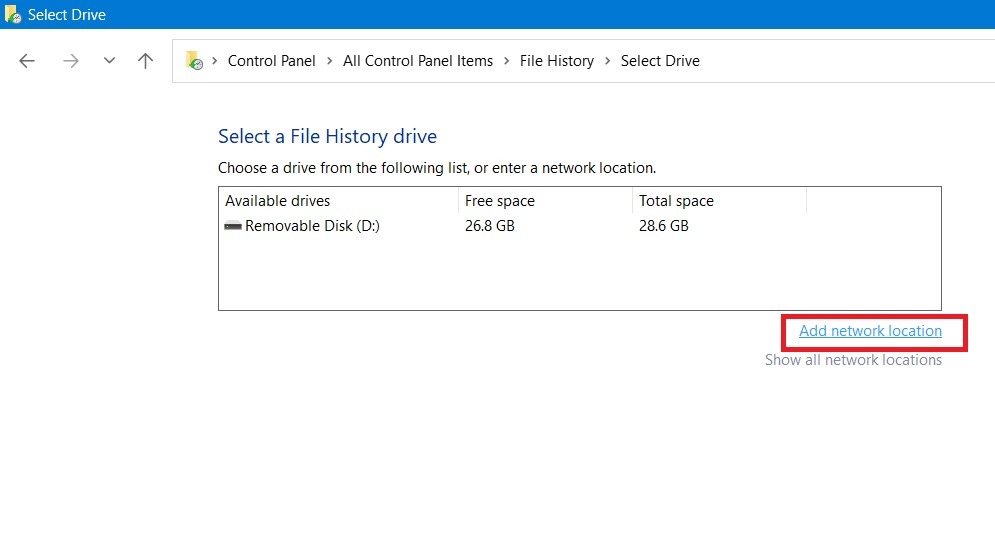The width and height of the screenshot is (995, 551).
Task: Click the Add network location link
Action: tap(870, 331)
